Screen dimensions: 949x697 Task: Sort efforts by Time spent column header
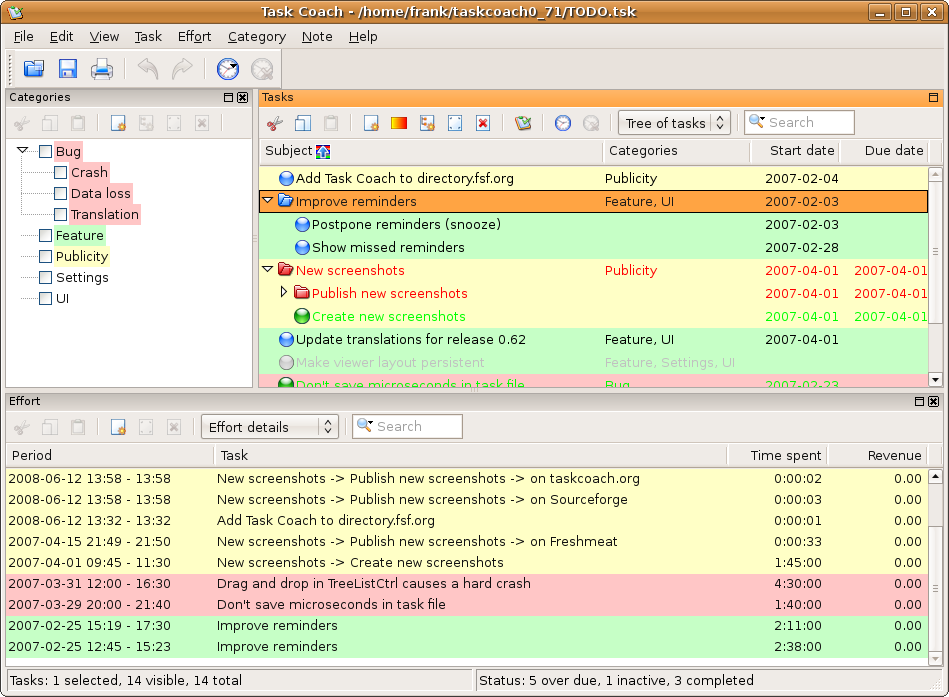pyautogui.click(x=786, y=455)
